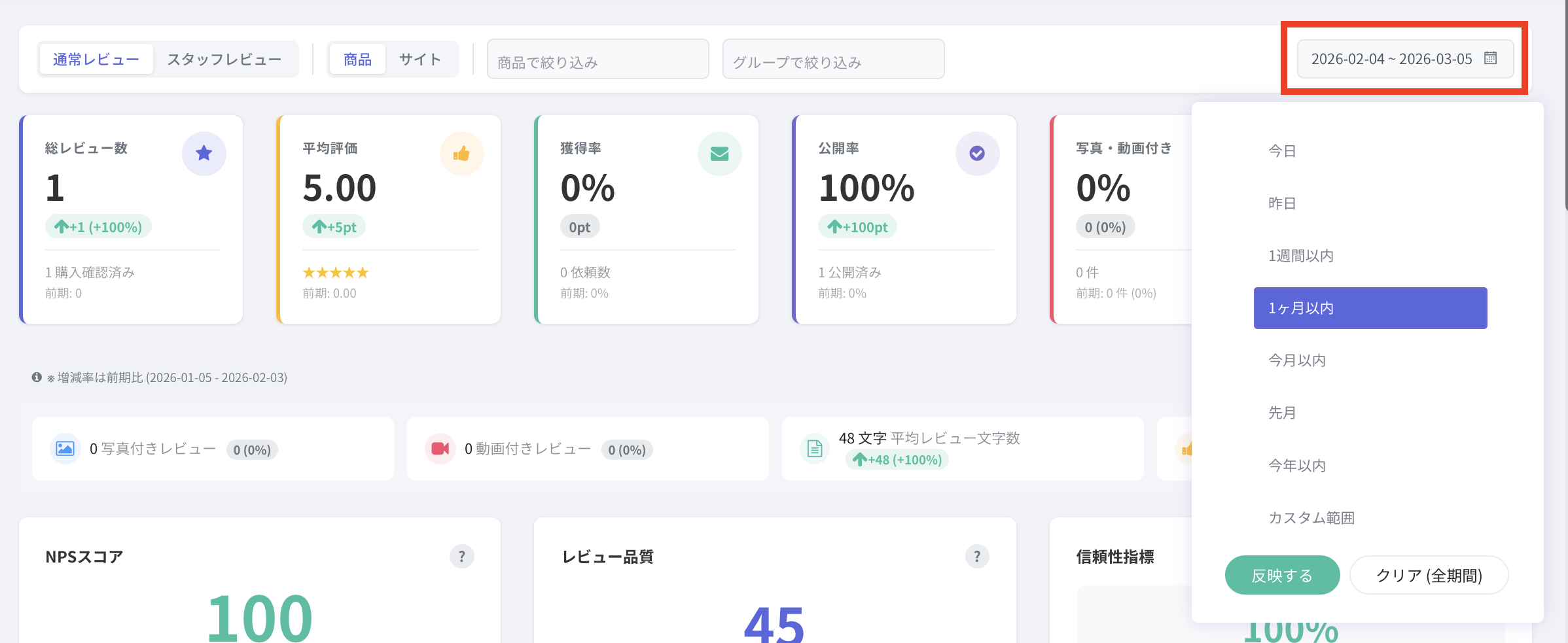This screenshot has width=1568, height=643.
Task: Open the NPSスコア help question mark
Action: (x=461, y=557)
